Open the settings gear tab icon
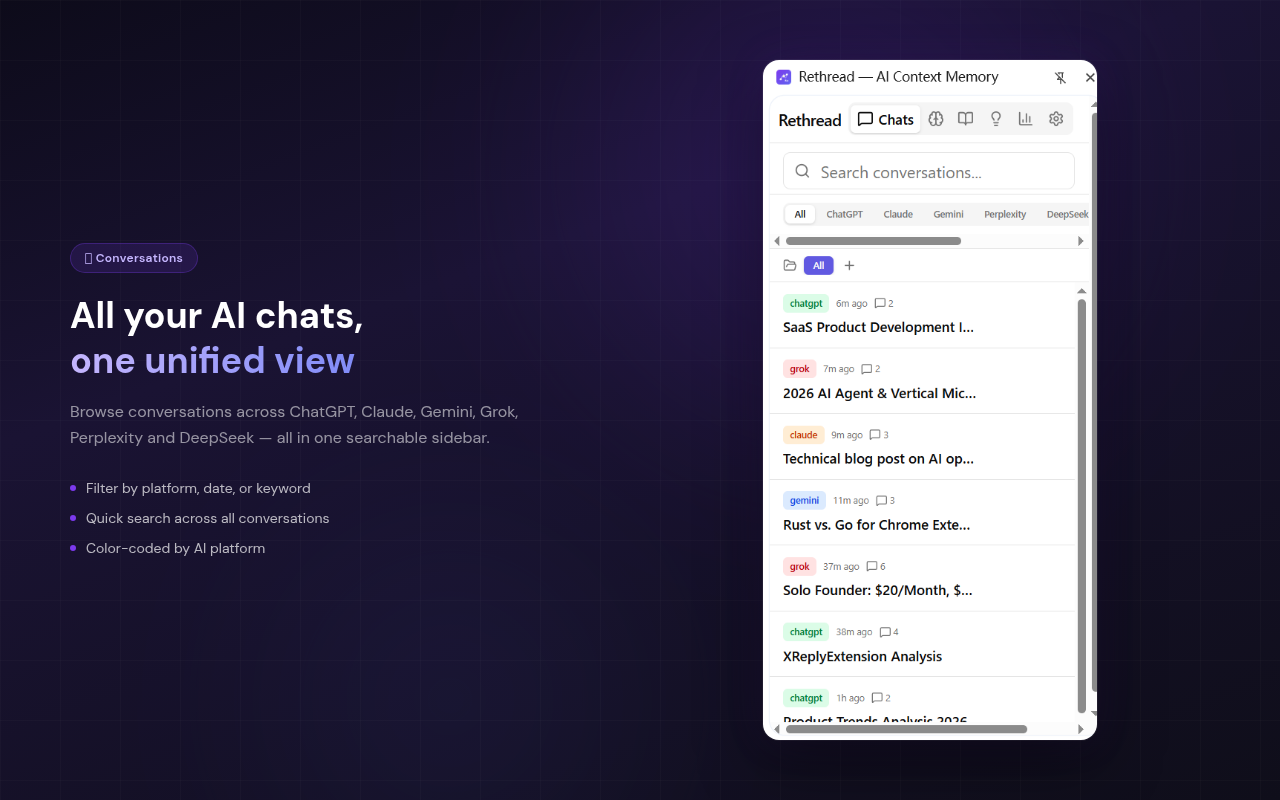 [1056, 119]
